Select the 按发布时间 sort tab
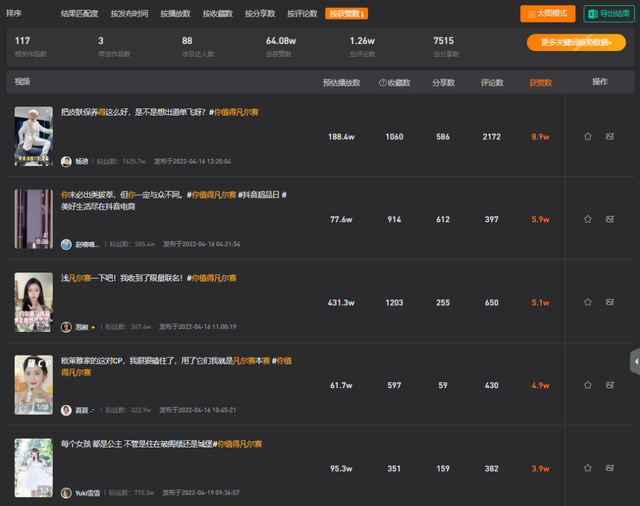 click(130, 14)
